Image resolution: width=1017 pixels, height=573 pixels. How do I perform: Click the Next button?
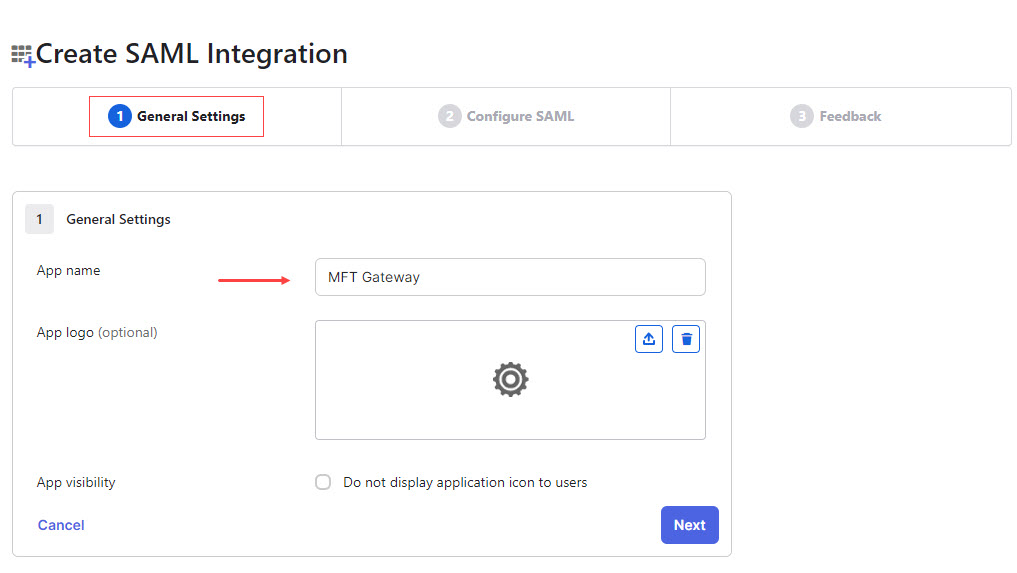(x=689, y=525)
